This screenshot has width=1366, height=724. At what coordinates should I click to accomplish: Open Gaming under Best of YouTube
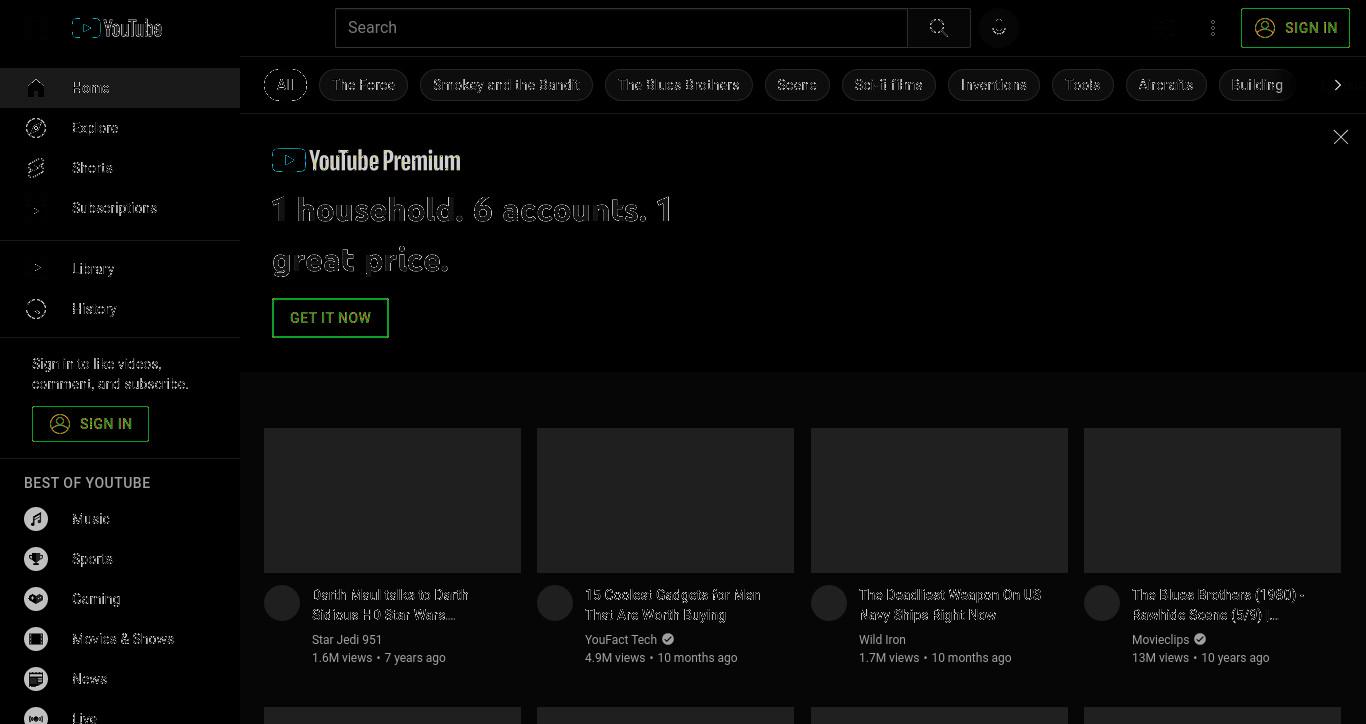[120, 599]
